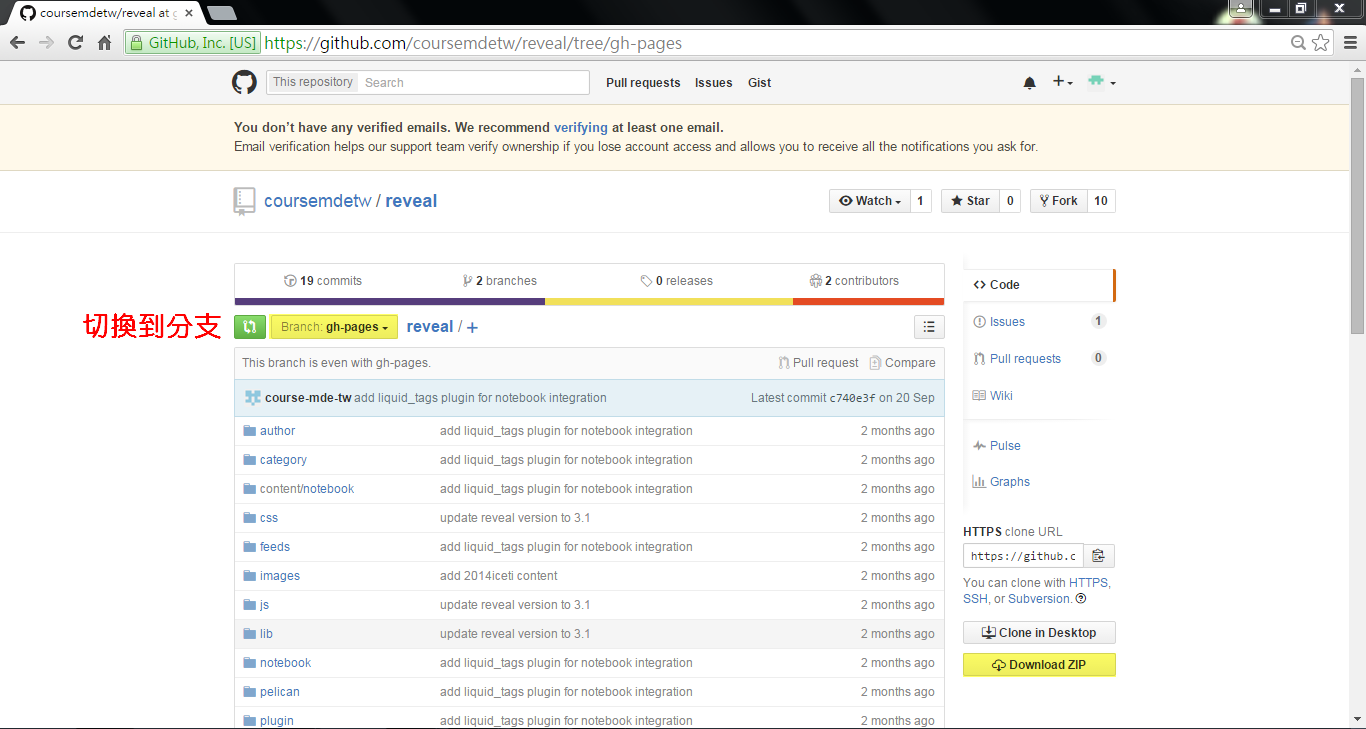Screen dimensions: 1366x729
Task: Select the Issues sidebar tab
Action: coord(1039,322)
